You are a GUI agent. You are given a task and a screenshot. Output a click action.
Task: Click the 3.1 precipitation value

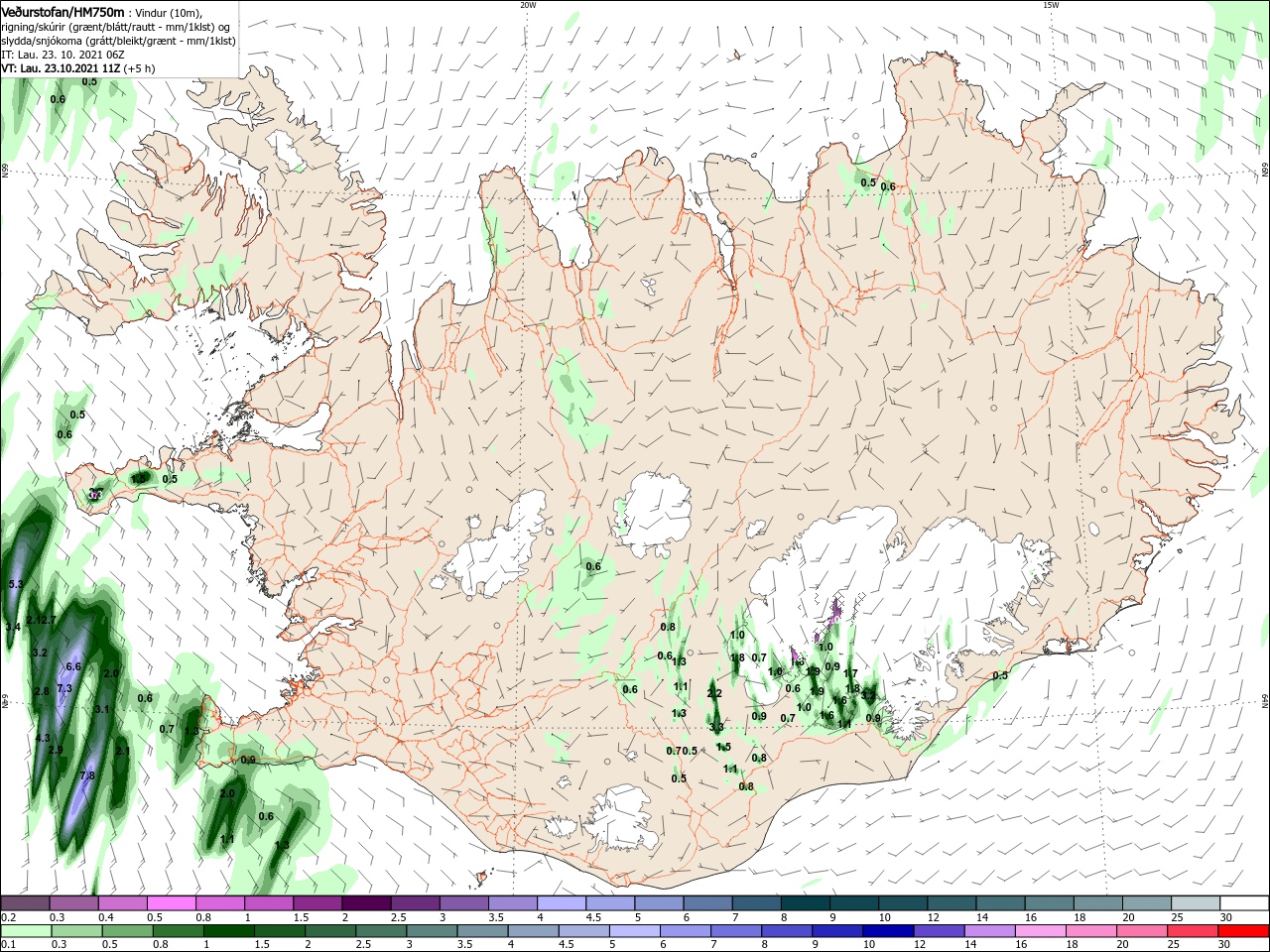coord(102,709)
